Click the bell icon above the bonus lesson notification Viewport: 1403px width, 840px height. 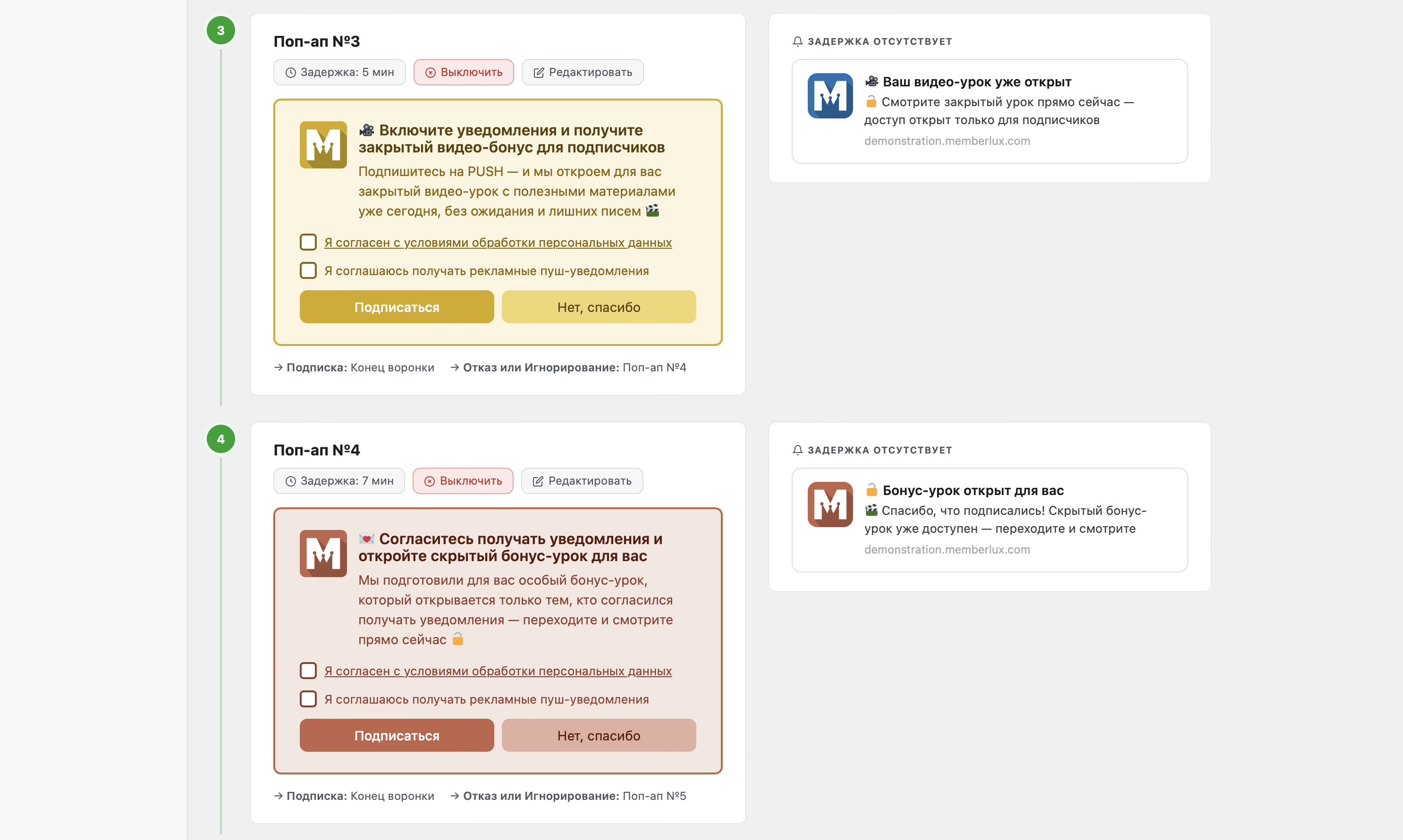pos(798,450)
